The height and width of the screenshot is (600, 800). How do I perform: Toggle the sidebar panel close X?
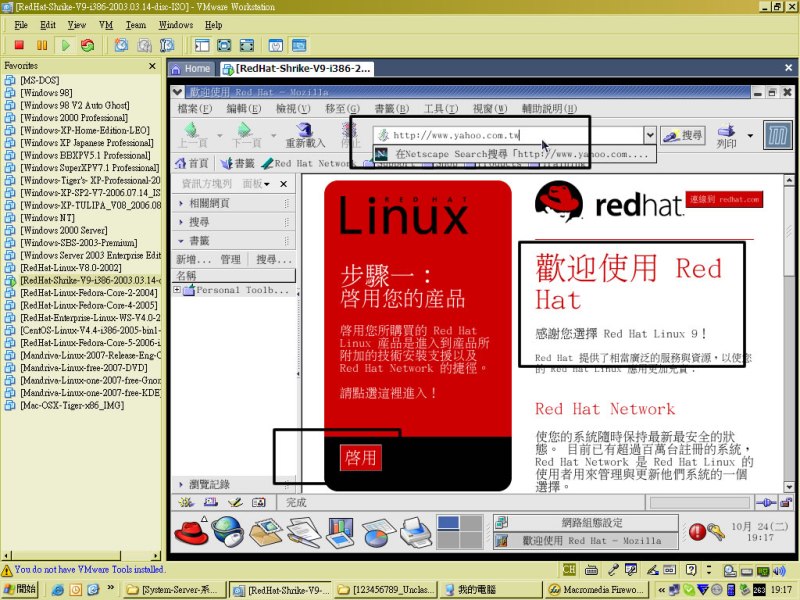click(x=283, y=184)
